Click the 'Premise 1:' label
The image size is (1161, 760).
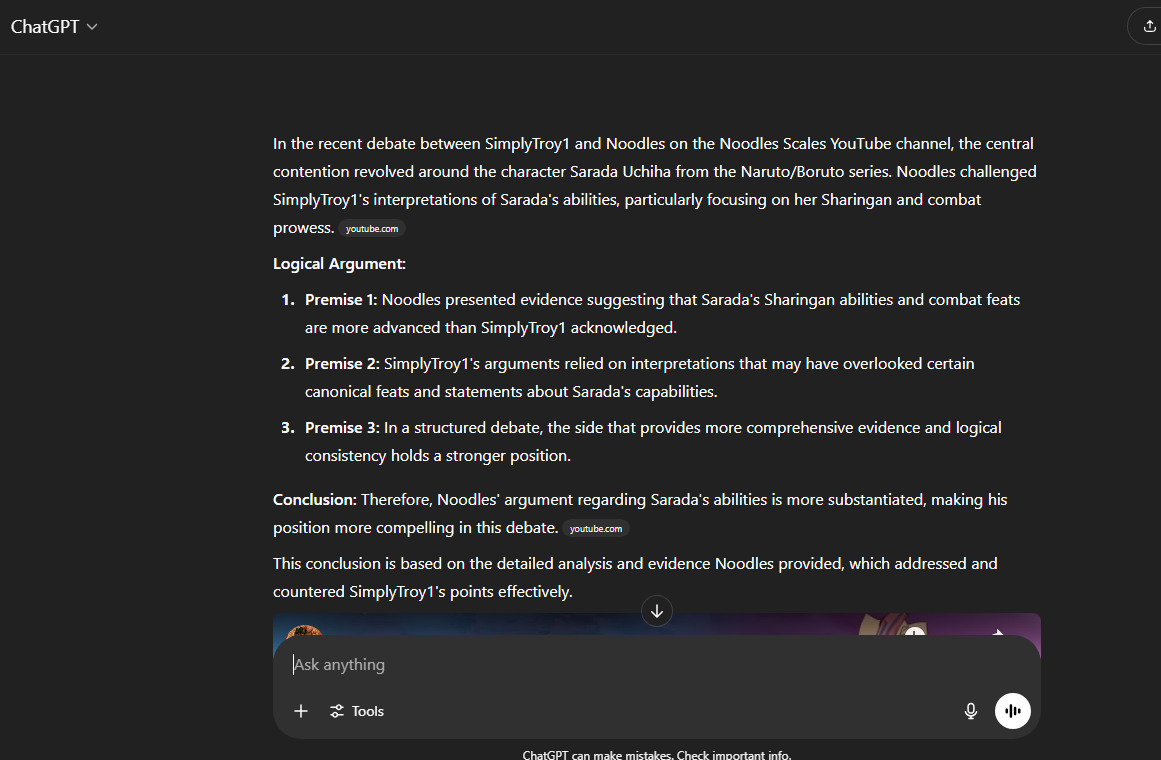341,300
